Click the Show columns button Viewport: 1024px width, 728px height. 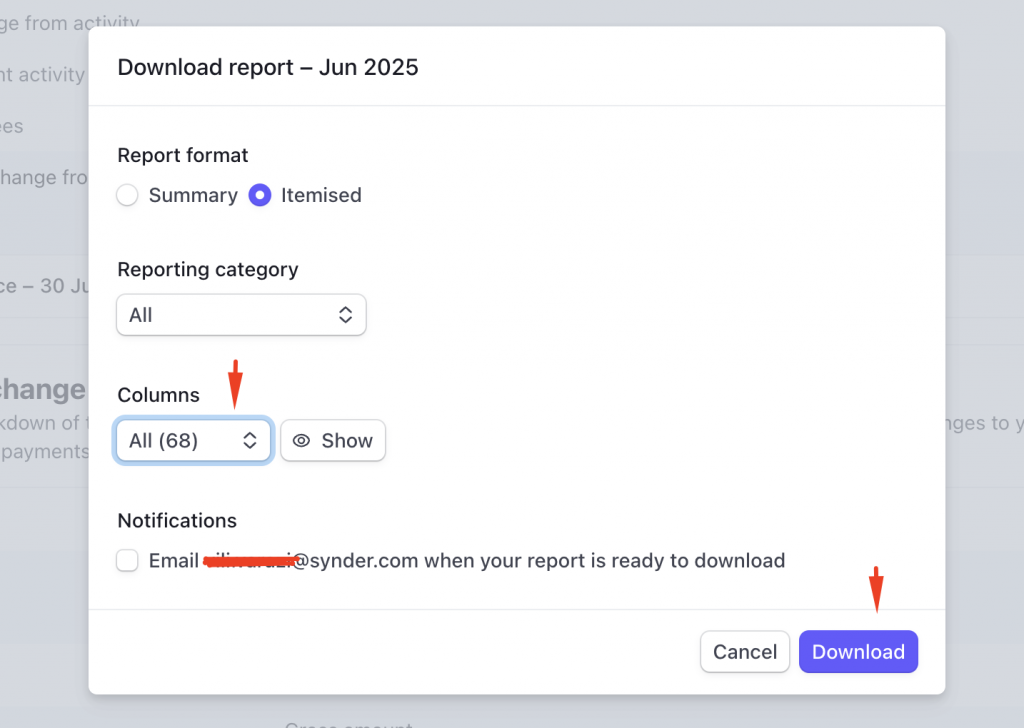tap(333, 441)
